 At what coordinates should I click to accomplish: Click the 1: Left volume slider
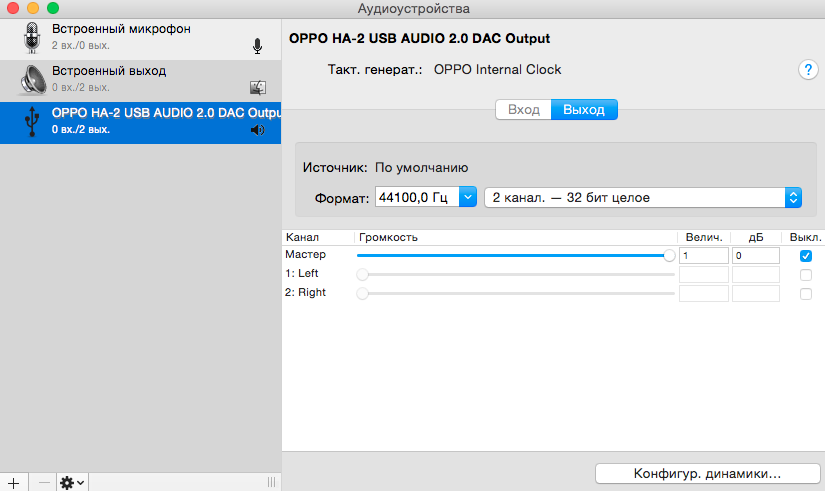point(515,274)
